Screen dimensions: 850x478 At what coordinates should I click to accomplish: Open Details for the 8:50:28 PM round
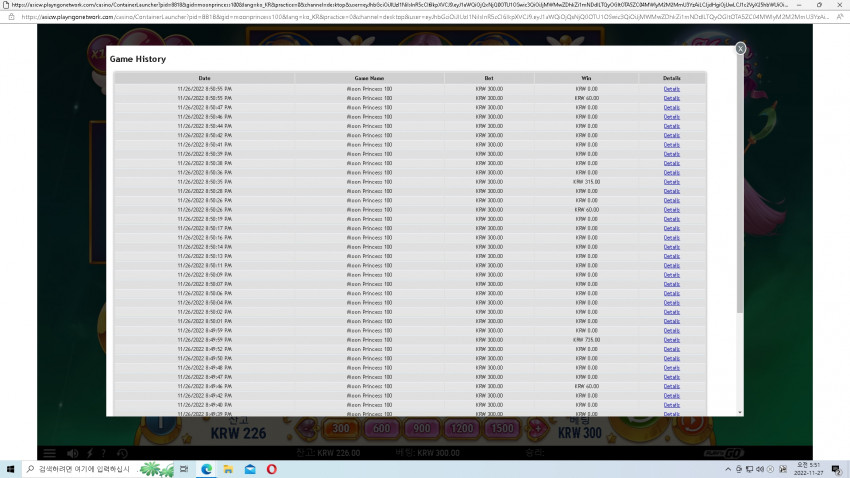click(671, 191)
